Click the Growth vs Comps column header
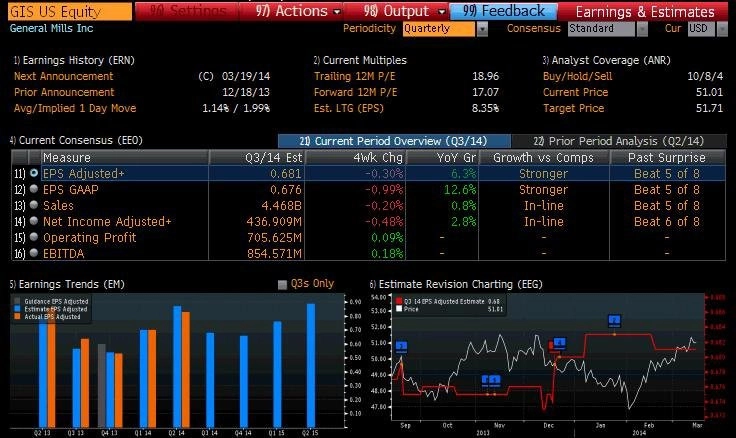The width and height of the screenshot is (736, 438). tap(544, 157)
